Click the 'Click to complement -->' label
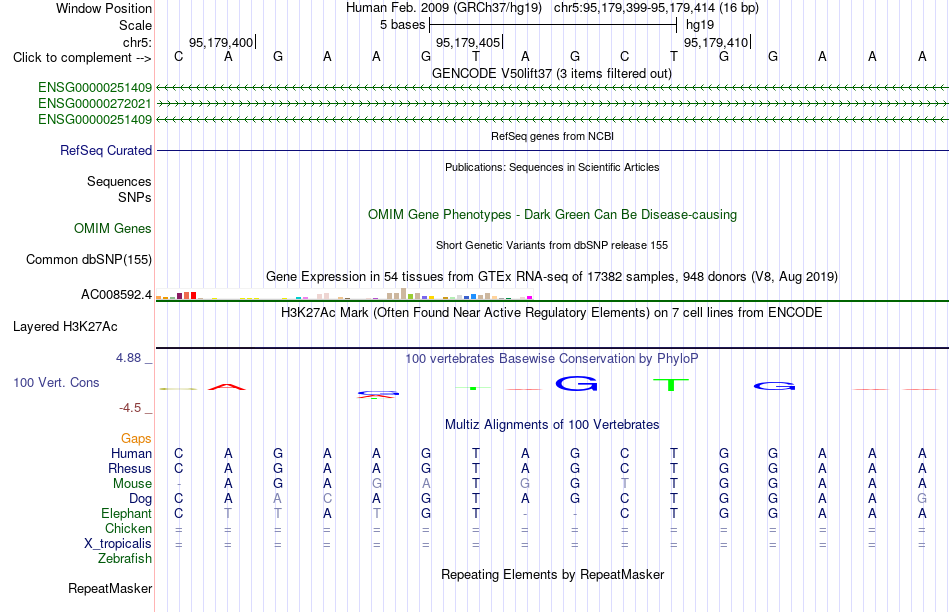 click(82, 58)
